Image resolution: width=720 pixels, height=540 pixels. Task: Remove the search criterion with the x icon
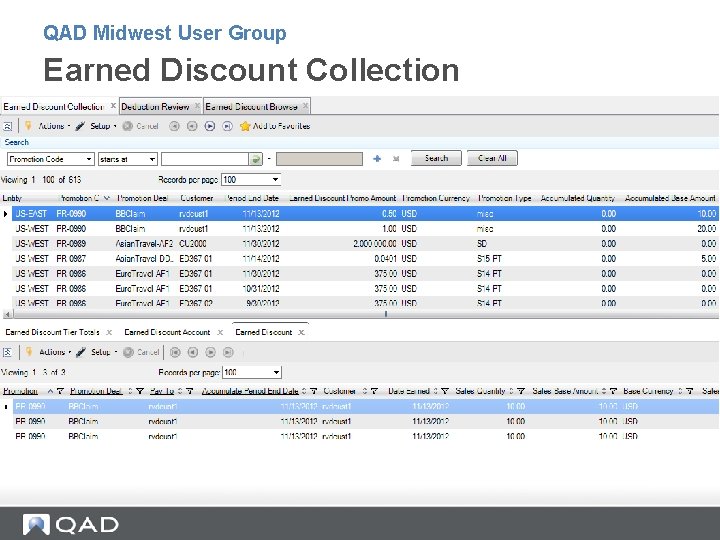pyautogui.click(x=396, y=159)
